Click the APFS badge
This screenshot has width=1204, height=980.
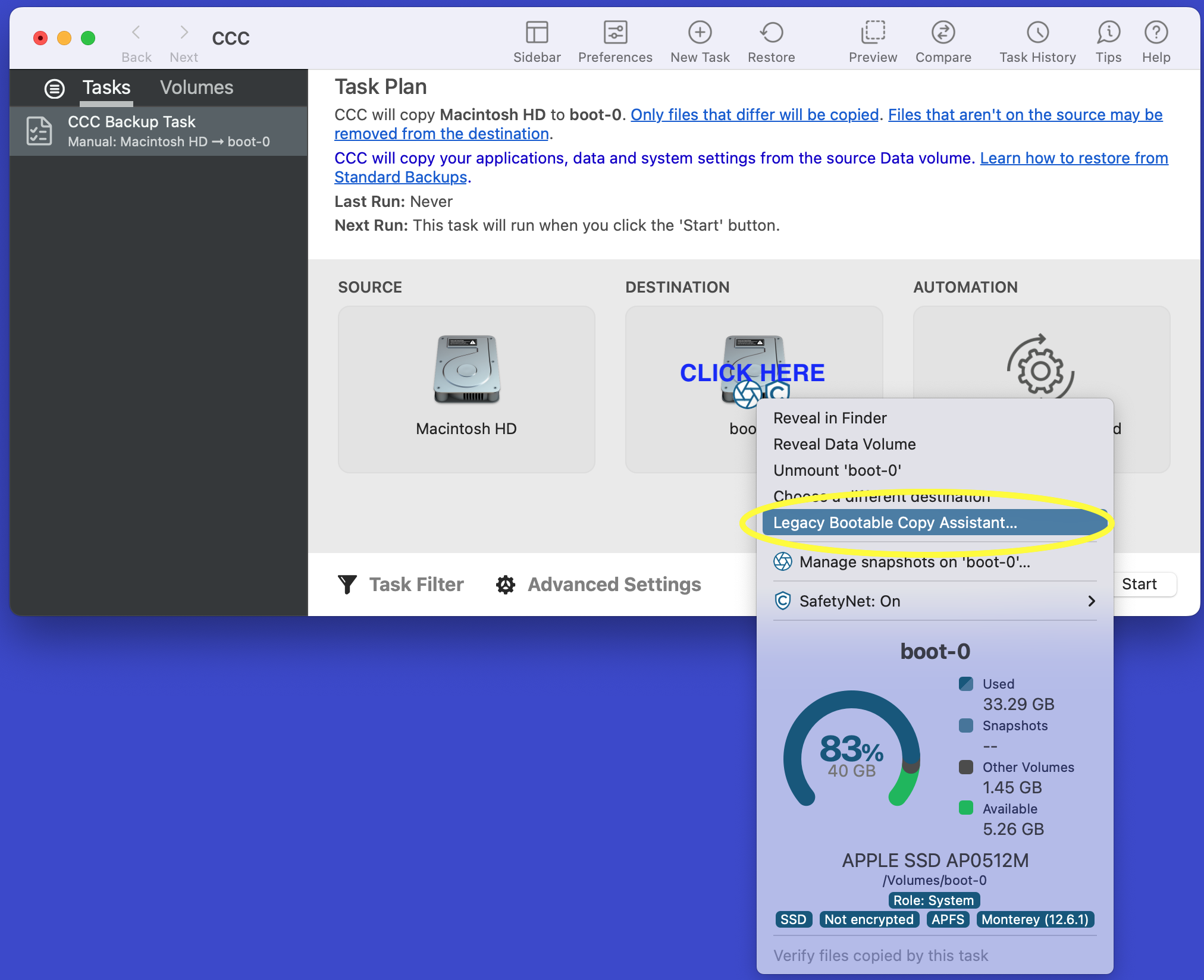(948, 919)
